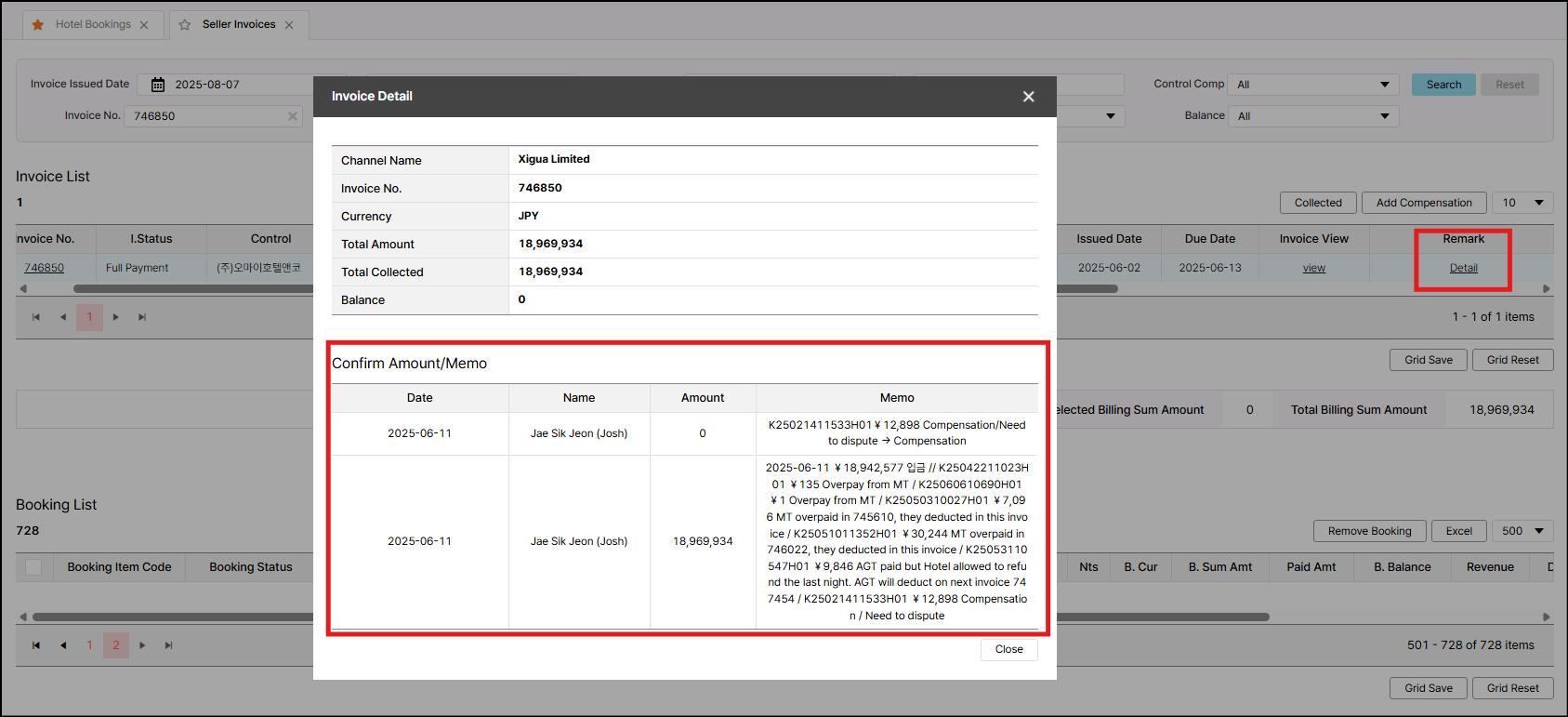Jump to first page of Booking List
This screenshot has height=717, width=1568.
click(x=36, y=645)
